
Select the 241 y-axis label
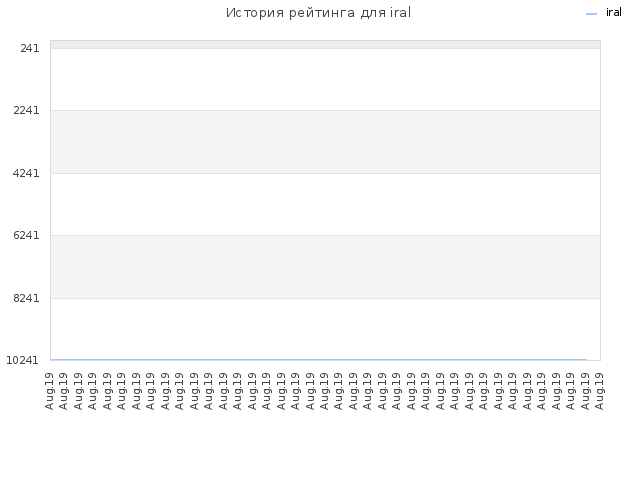coord(30,48)
